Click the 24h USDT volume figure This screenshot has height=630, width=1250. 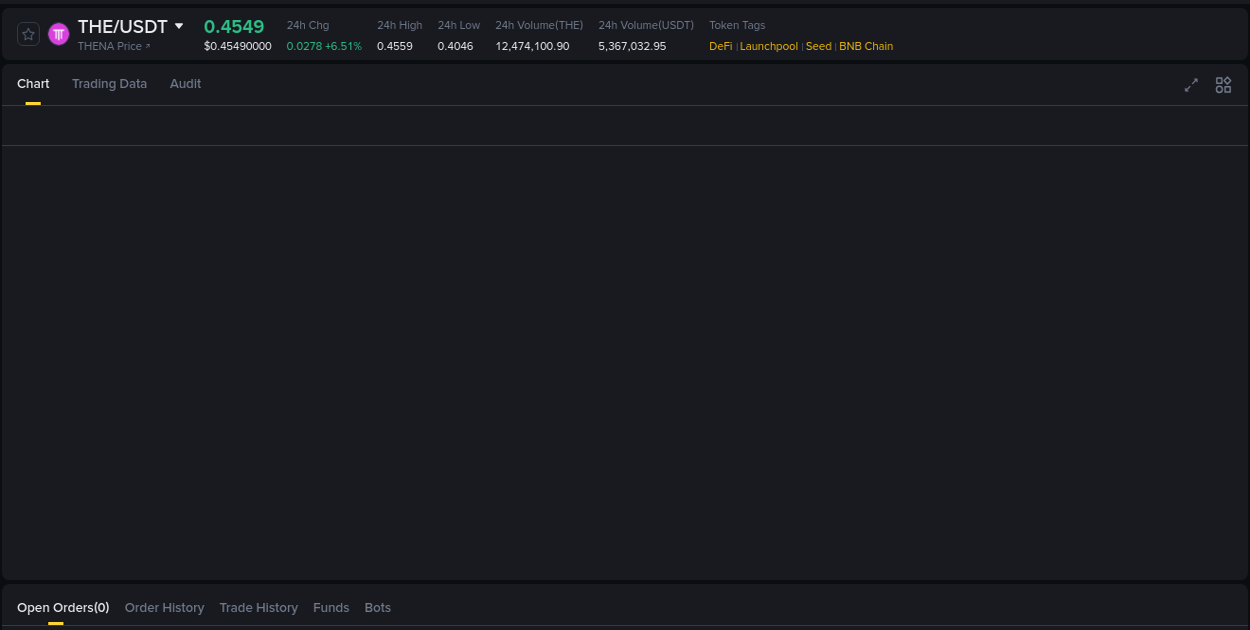pos(631,45)
